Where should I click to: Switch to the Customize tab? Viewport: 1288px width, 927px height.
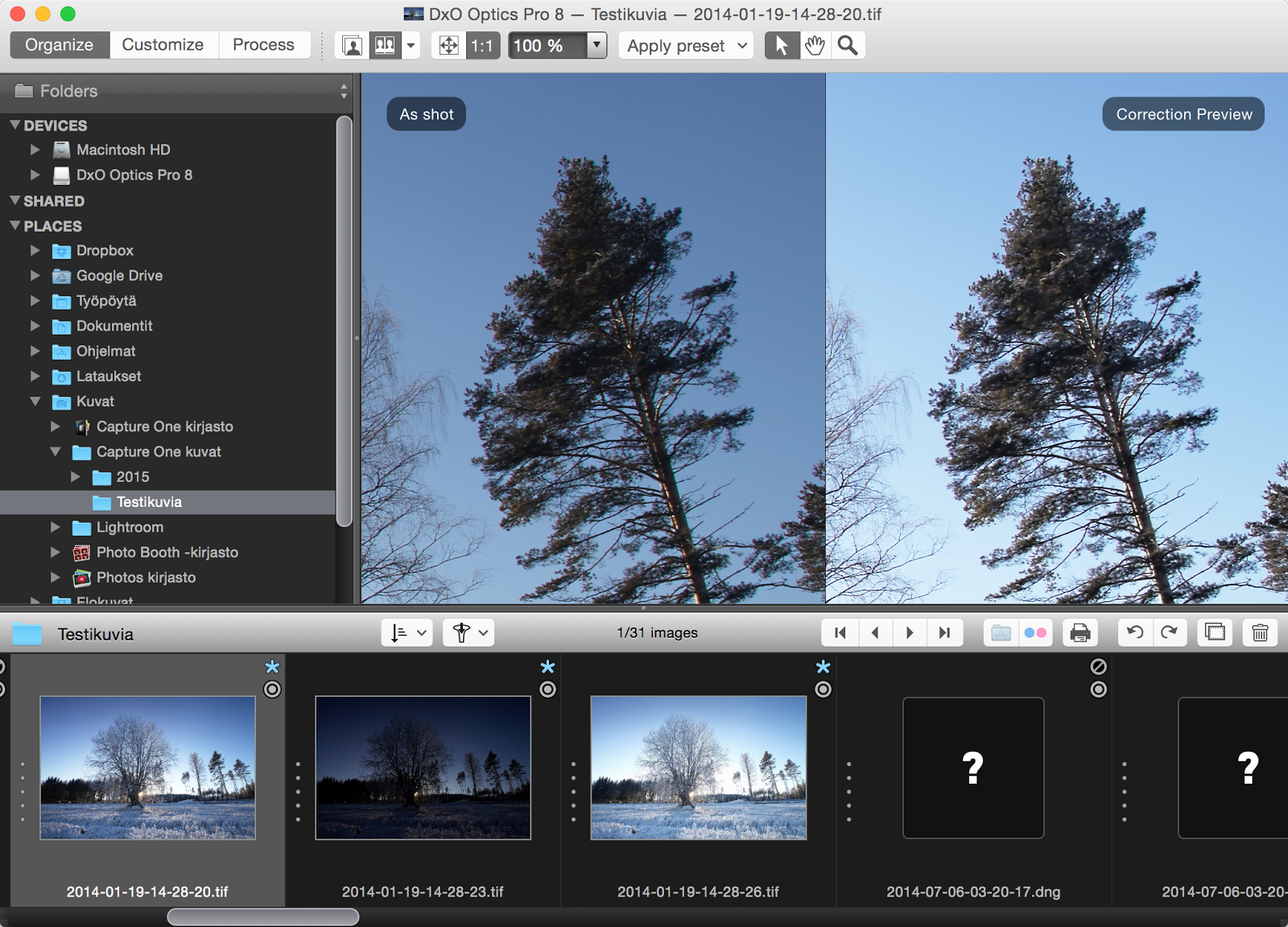(163, 45)
